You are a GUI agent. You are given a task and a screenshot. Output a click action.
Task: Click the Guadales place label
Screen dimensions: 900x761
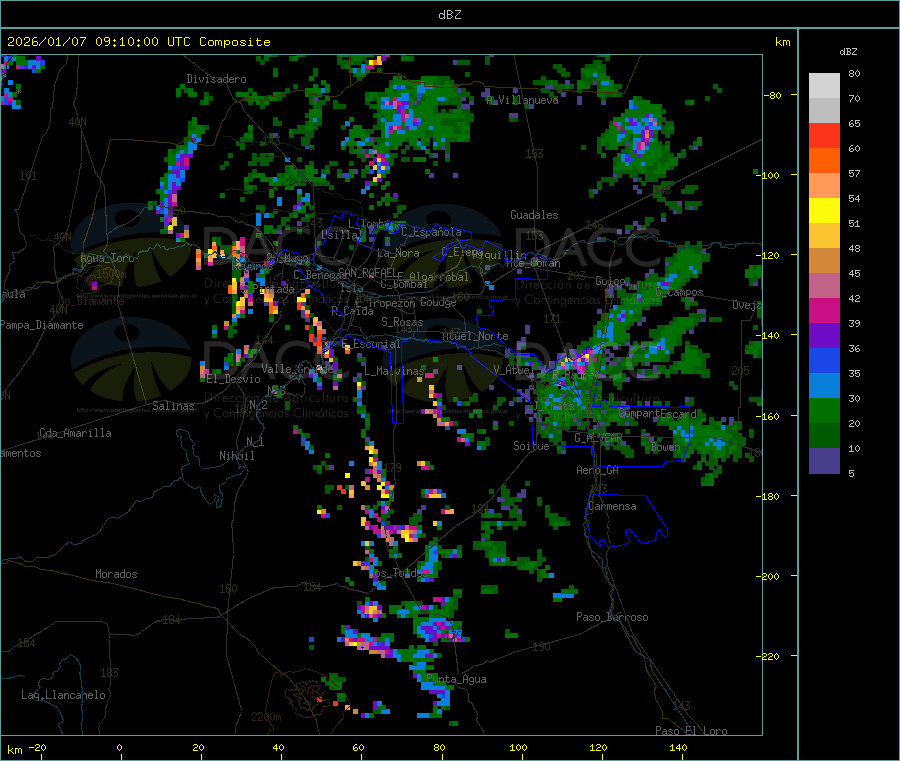coord(534,215)
